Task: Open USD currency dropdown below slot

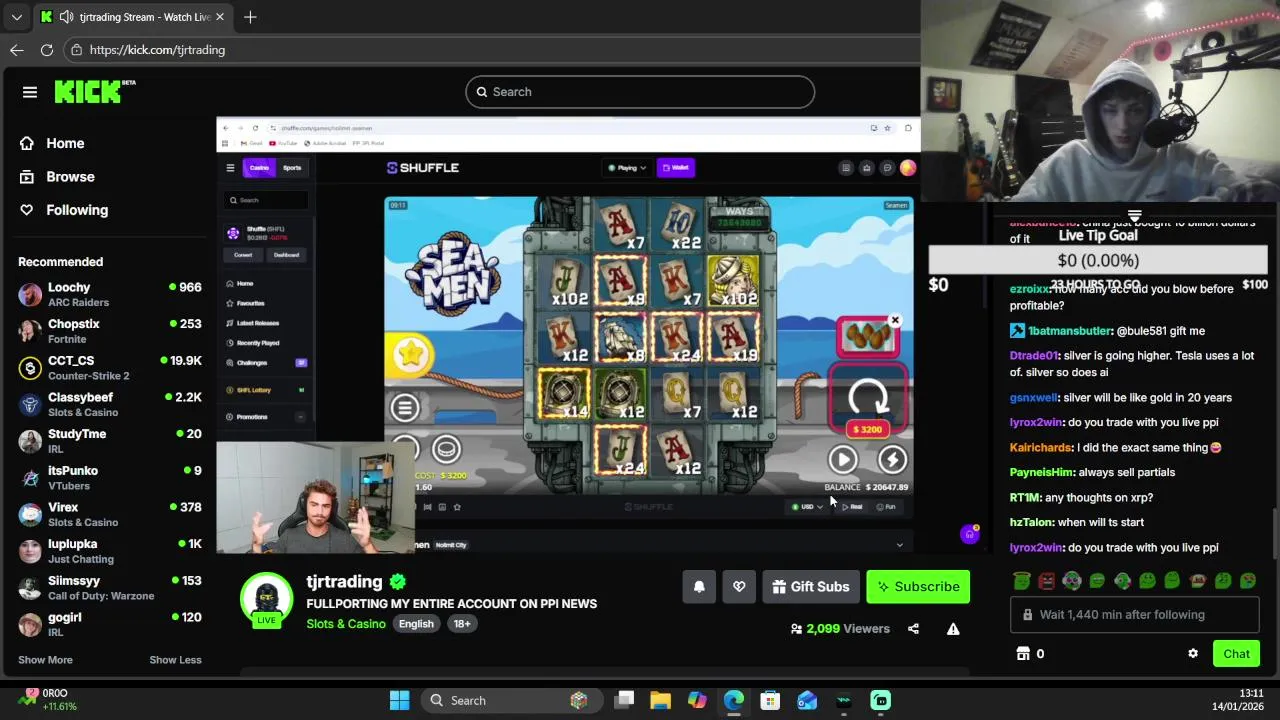Action: tap(808, 507)
